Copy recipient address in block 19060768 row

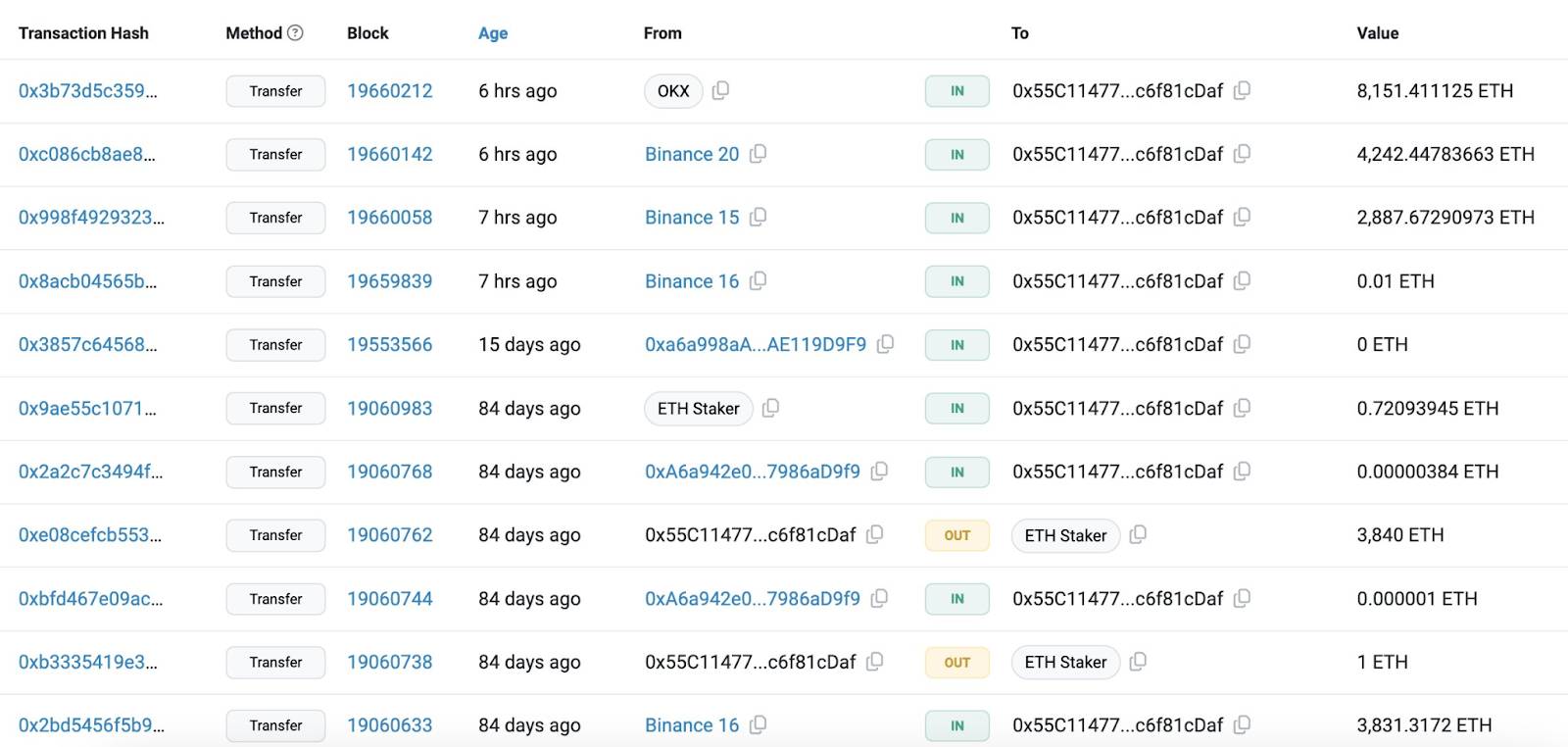pyautogui.click(x=1242, y=472)
